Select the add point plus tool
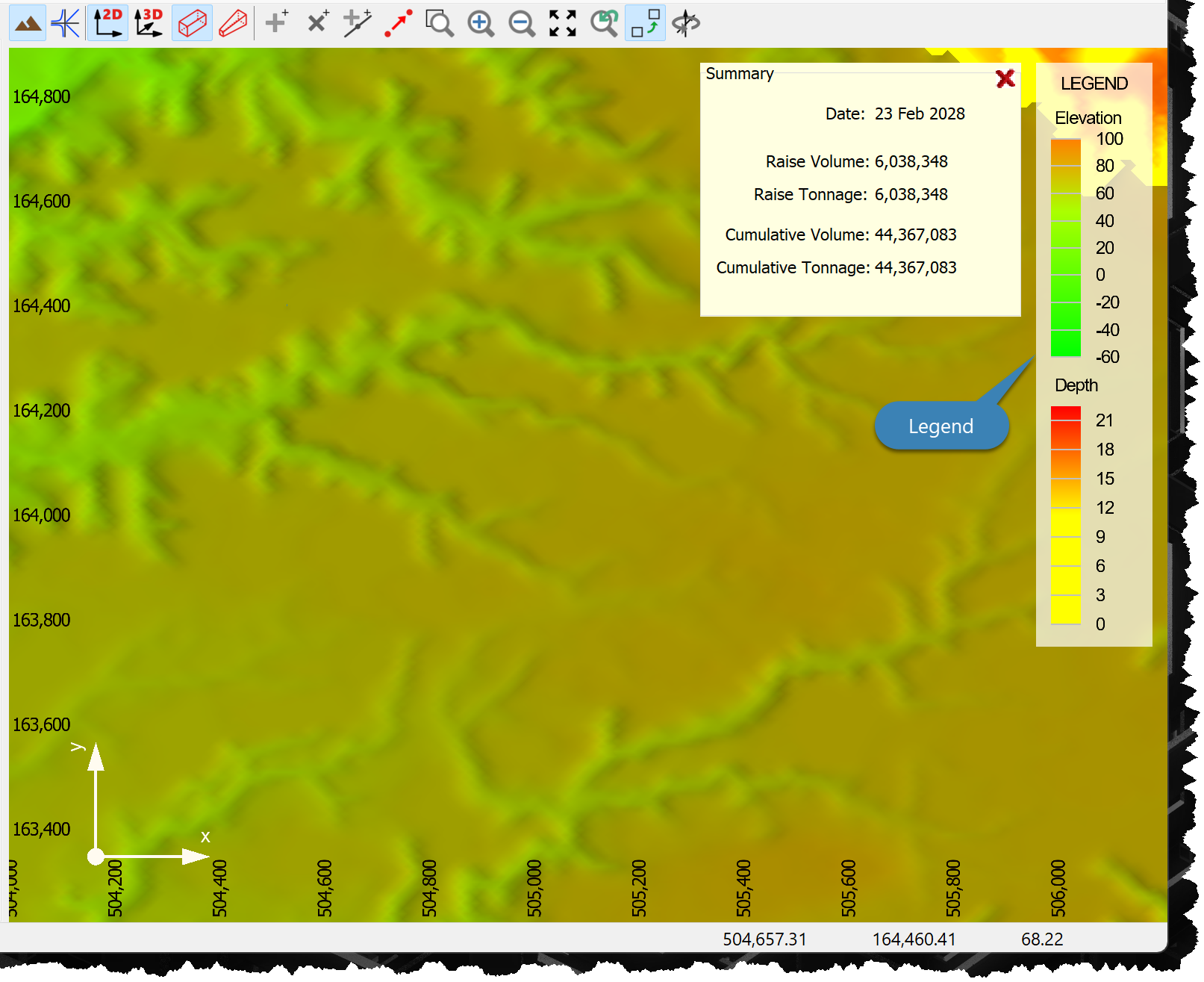The height and width of the screenshot is (982, 1204). pyautogui.click(x=277, y=22)
